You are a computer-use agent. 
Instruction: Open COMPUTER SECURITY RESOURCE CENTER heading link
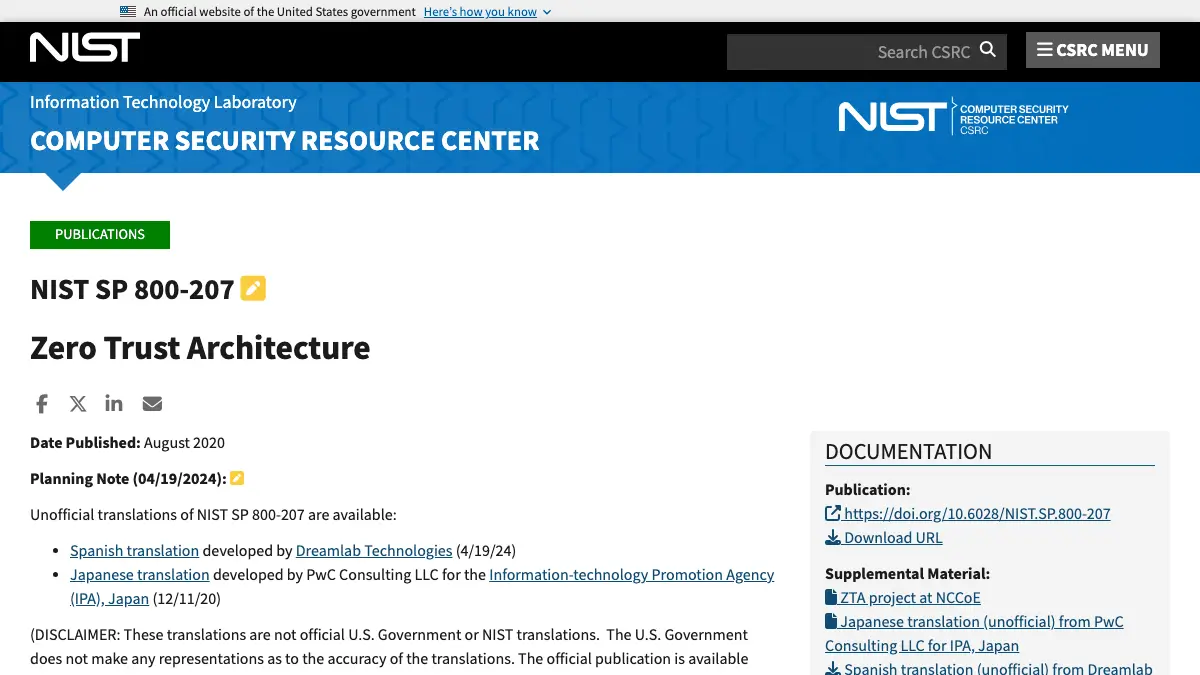click(x=285, y=141)
